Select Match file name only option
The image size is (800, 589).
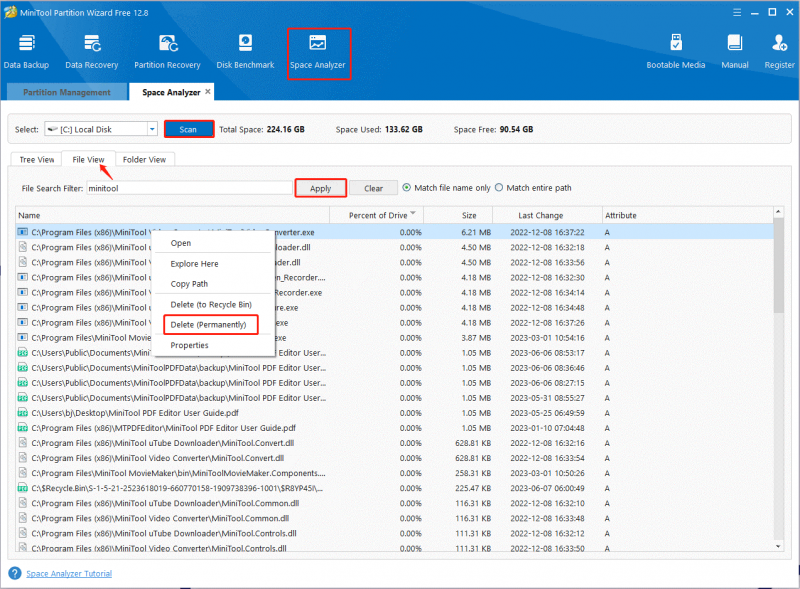(407, 188)
